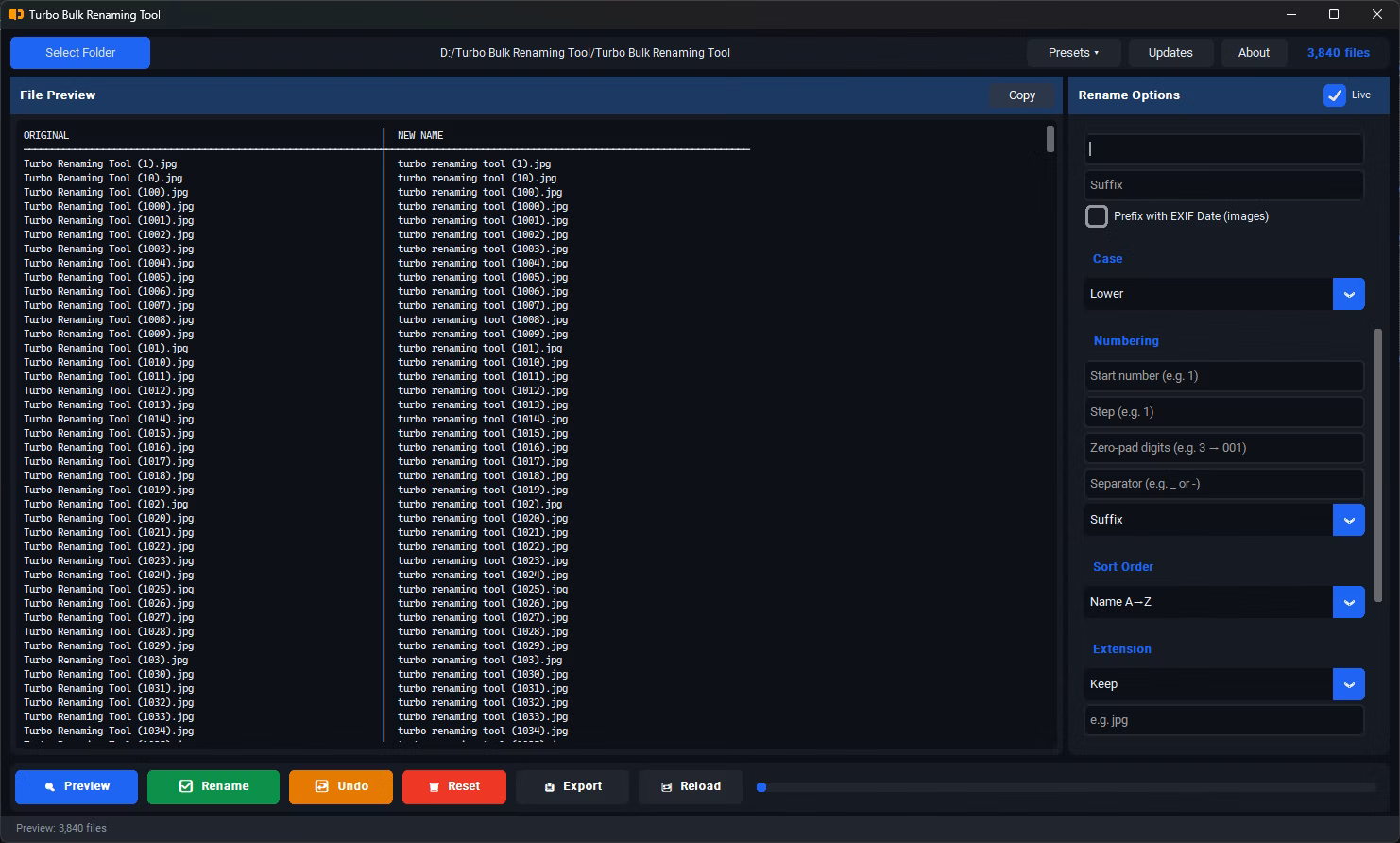Maximize the Turbo Bulk Renaming Tool window
Viewport: 1400px width, 843px height.
click(1334, 14)
